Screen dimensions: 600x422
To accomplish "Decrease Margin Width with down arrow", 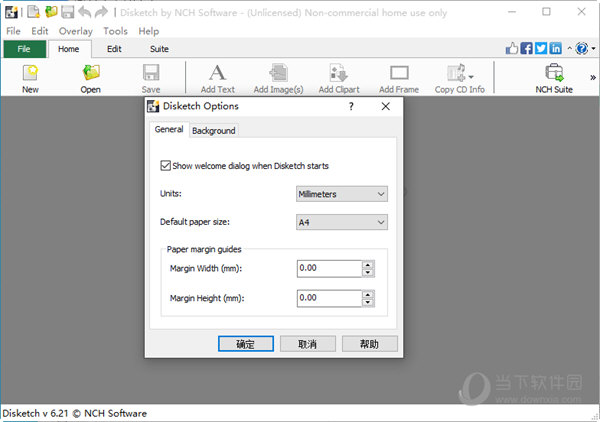I will [368, 272].
